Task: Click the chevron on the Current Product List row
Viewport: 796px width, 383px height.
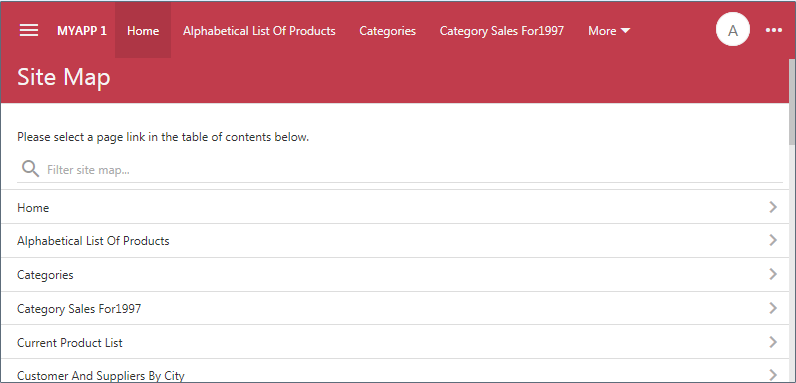Action: [773, 342]
